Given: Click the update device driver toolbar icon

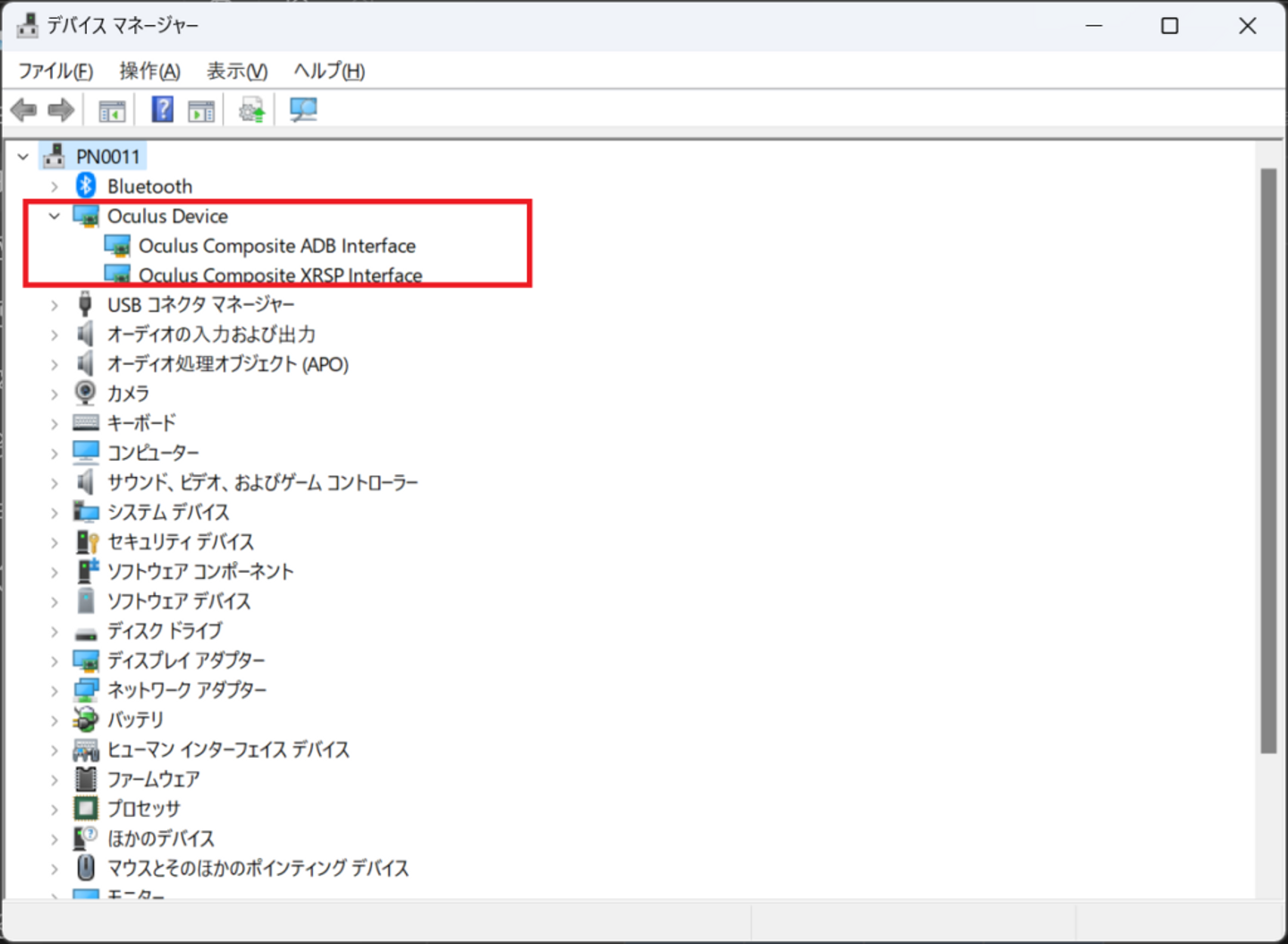Looking at the screenshot, I should [x=252, y=110].
